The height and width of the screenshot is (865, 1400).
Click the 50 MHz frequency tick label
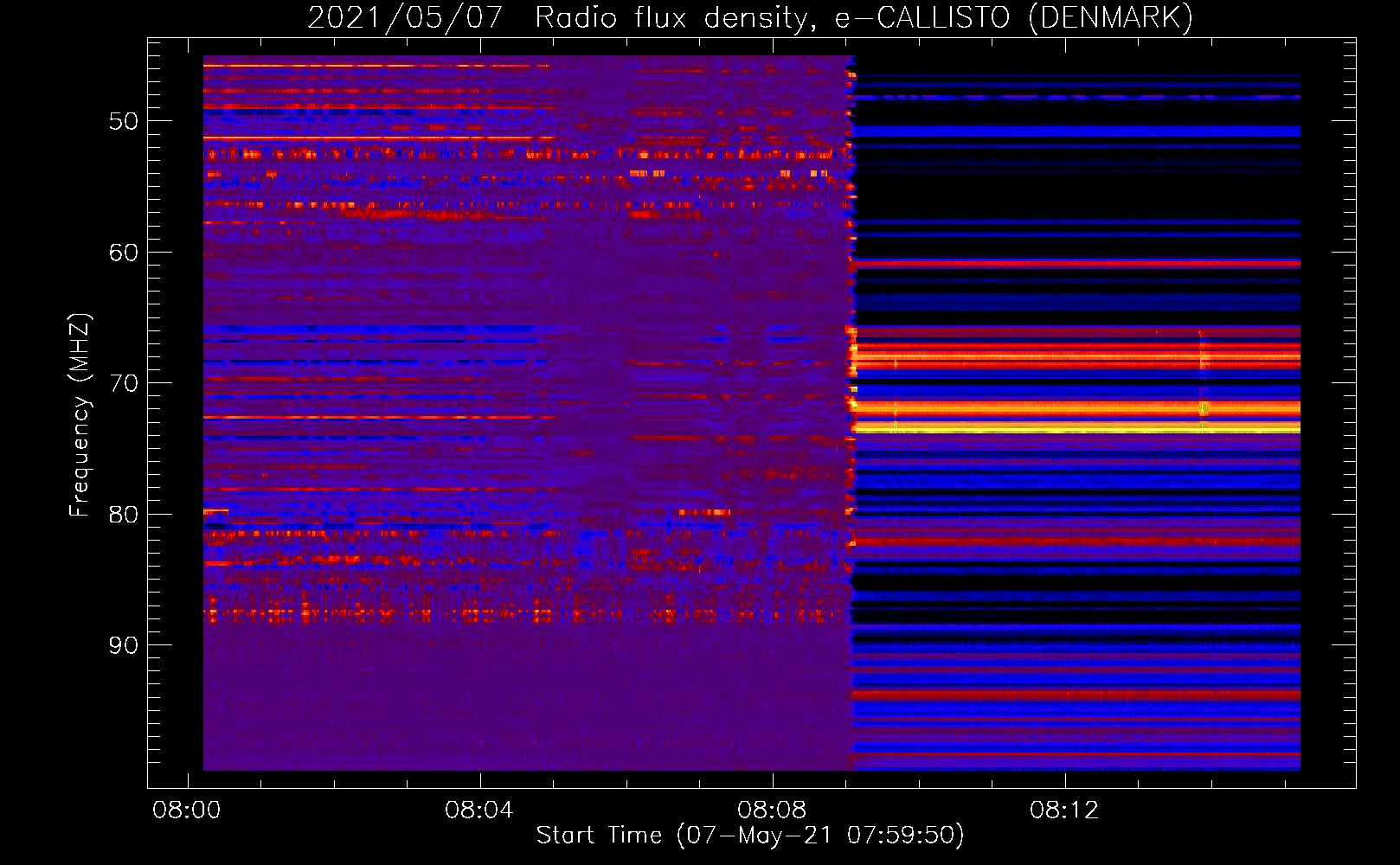(x=124, y=121)
